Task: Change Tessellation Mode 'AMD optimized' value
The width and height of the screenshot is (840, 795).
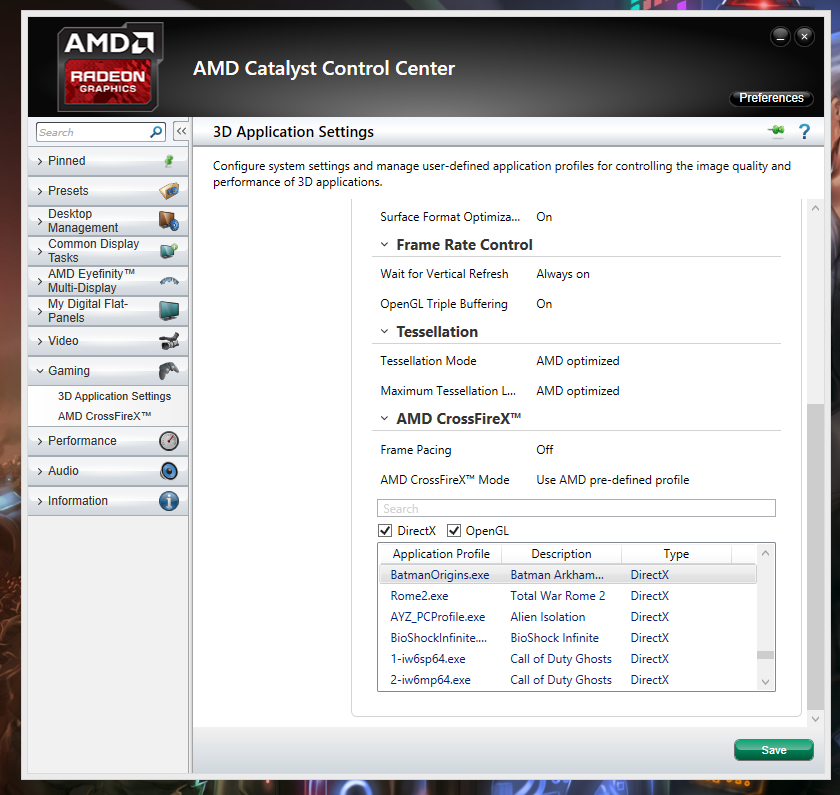Action: [578, 361]
